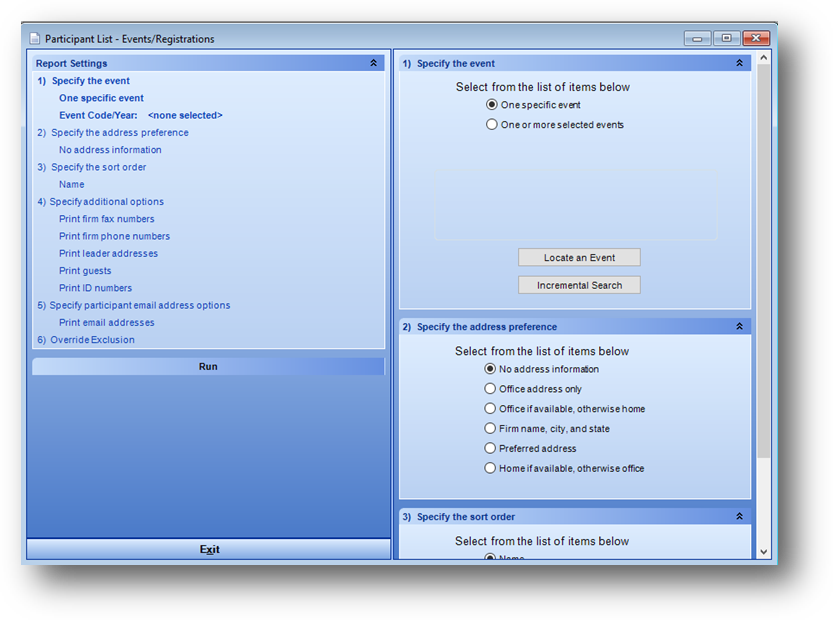Image resolution: width=833 pixels, height=620 pixels.
Task: Open step 4 Specify additional options
Action: click(100, 201)
